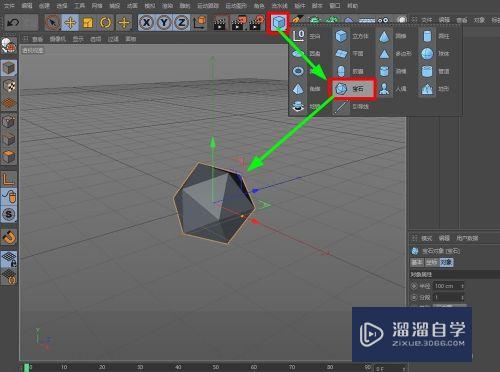Enable Axis mode L-shaped icon

pyautogui.click(x=9, y=179)
